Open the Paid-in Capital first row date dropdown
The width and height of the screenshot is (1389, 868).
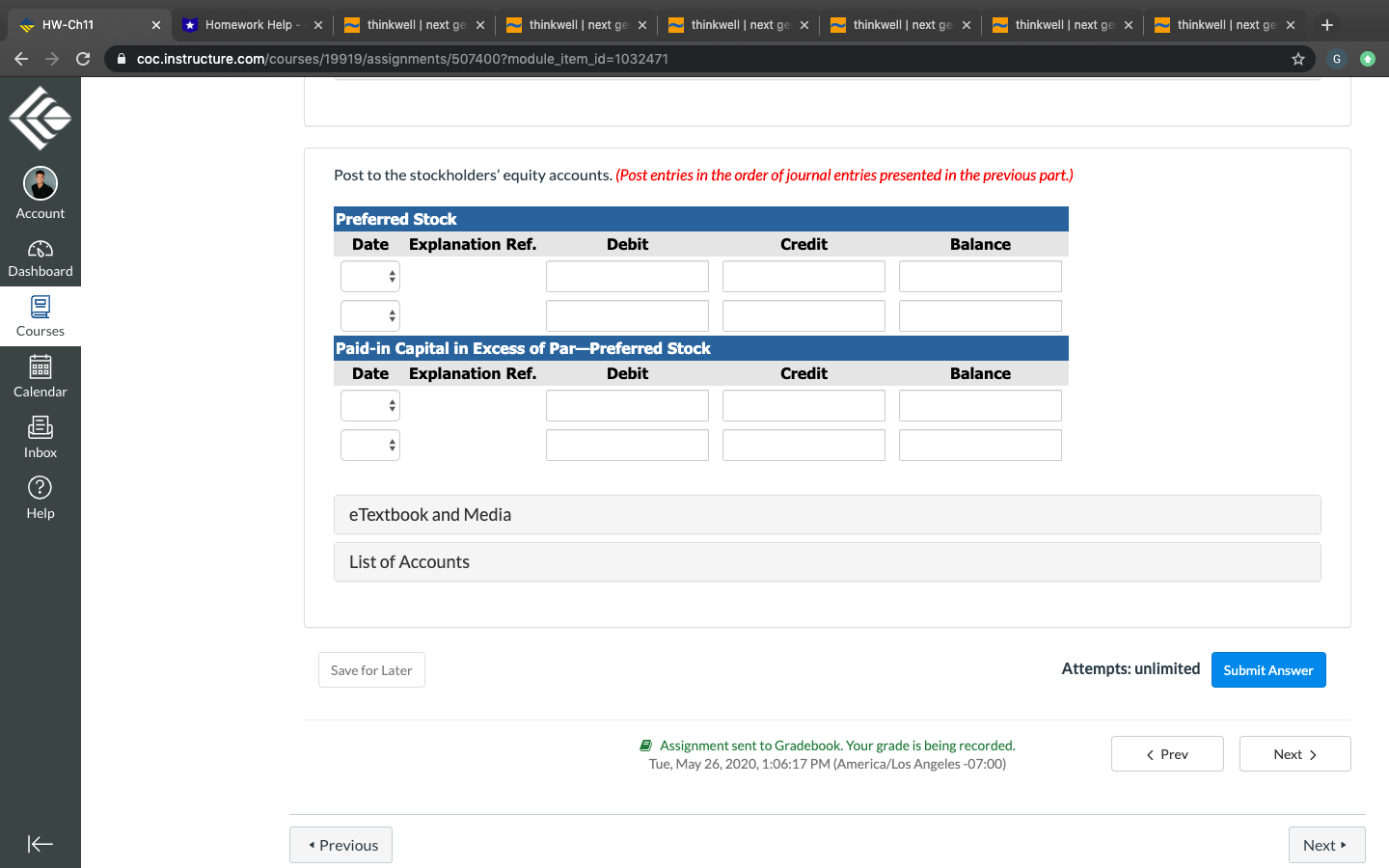tap(370, 406)
